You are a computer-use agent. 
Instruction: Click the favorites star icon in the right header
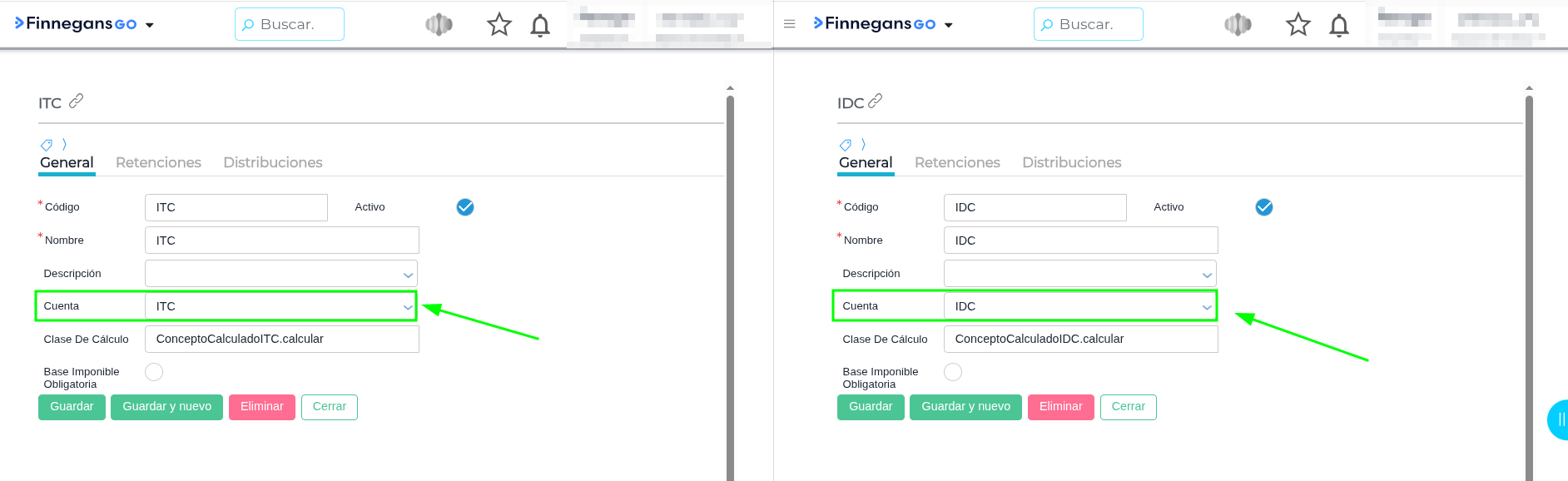pos(1298,25)
